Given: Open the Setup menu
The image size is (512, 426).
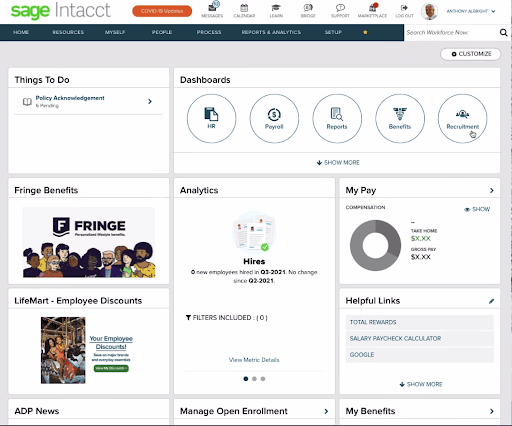Looking at the screenshot, I should point(333,32).
